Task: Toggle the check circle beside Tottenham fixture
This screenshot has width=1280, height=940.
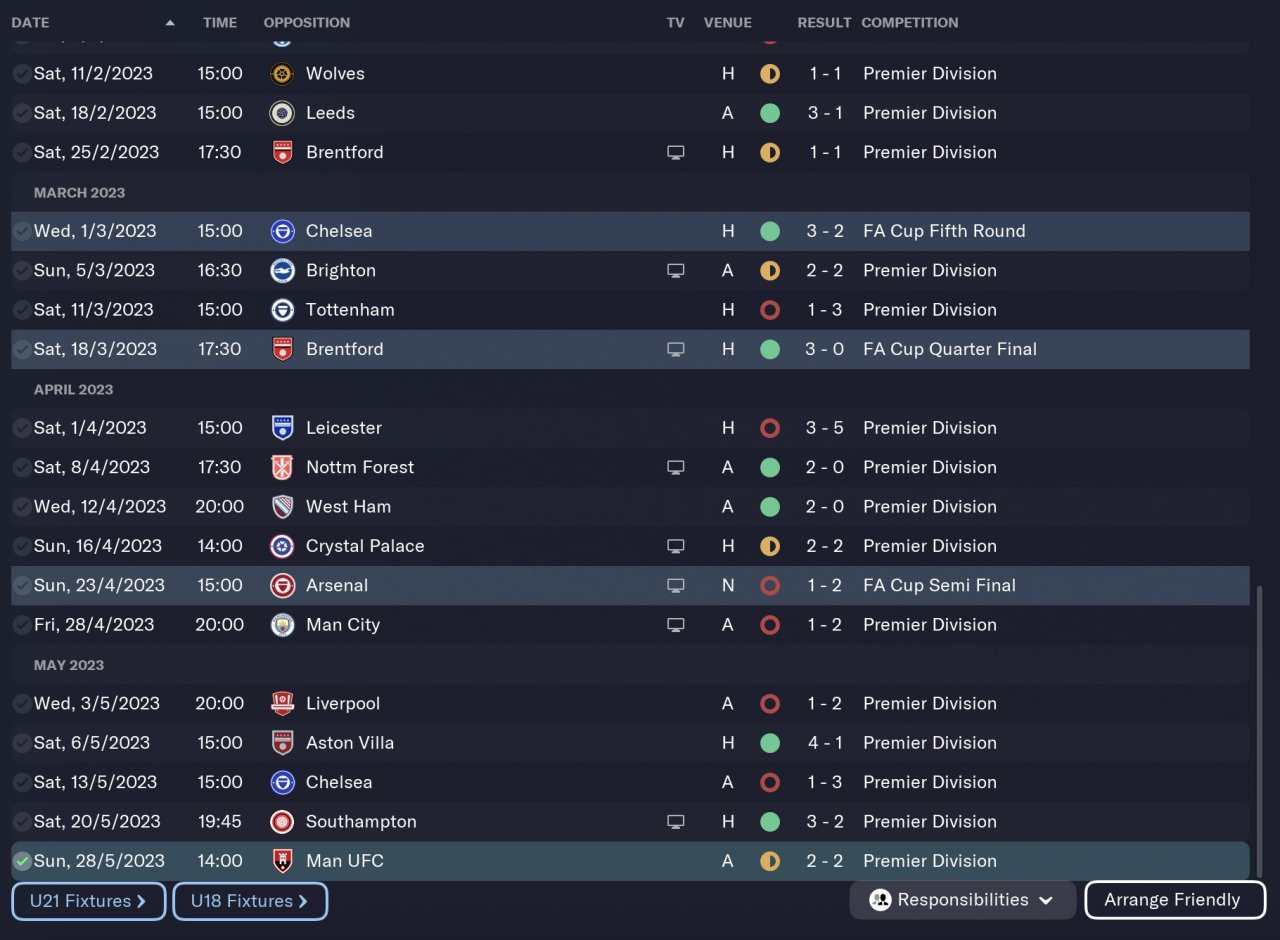Action: [x=22, y=310]
